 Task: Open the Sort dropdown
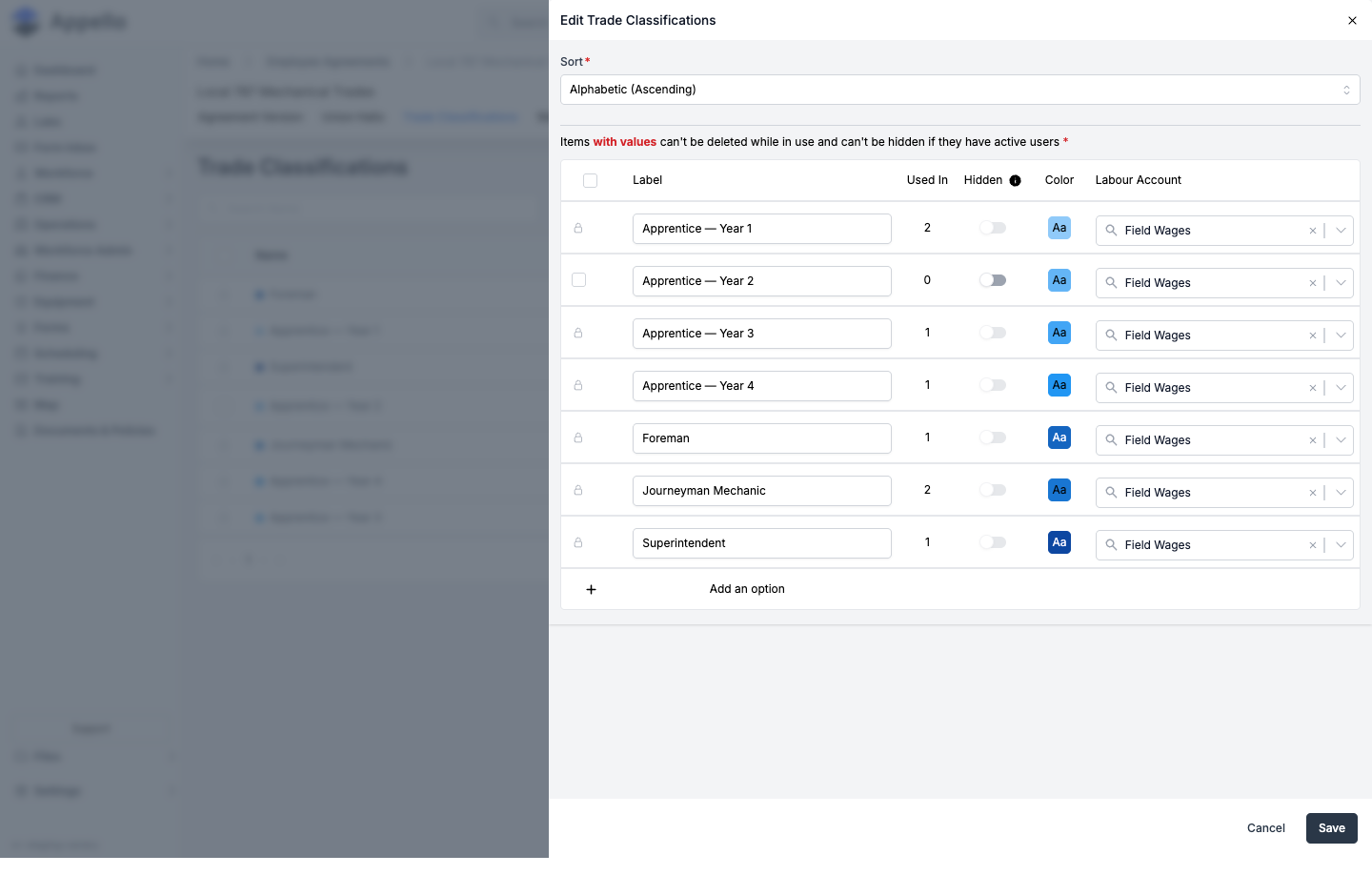(x=959, y=90)
